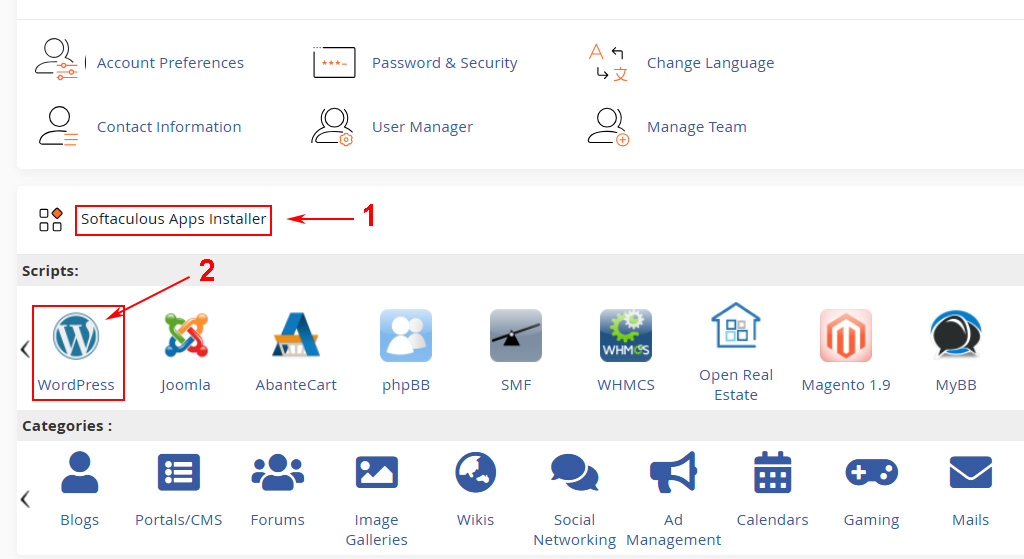This screenshot has width=1024, height=559.
Task: Click the MyBB text label
Action: click(956, 385)
